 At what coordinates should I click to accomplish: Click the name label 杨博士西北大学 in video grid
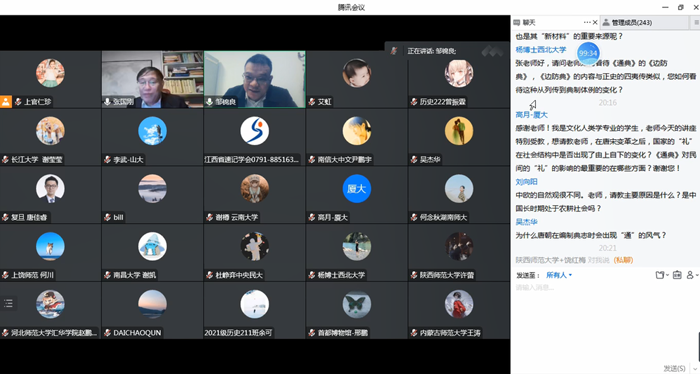point(341,275)
